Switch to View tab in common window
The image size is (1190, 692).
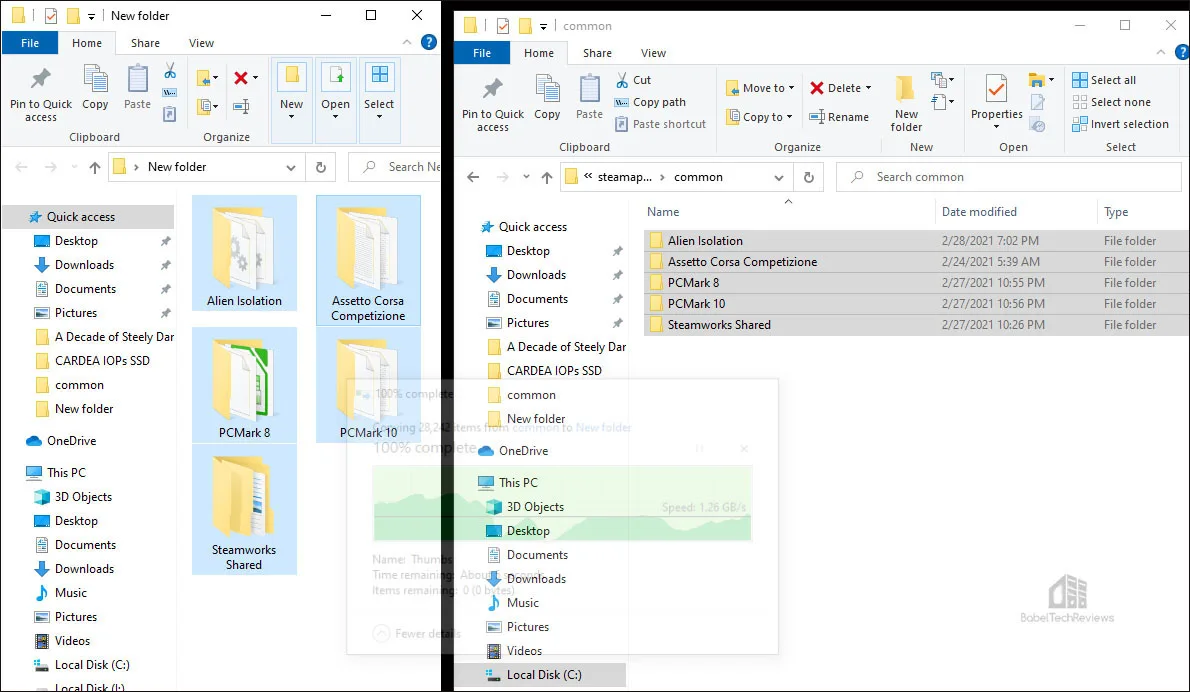(x=653, y=53)
